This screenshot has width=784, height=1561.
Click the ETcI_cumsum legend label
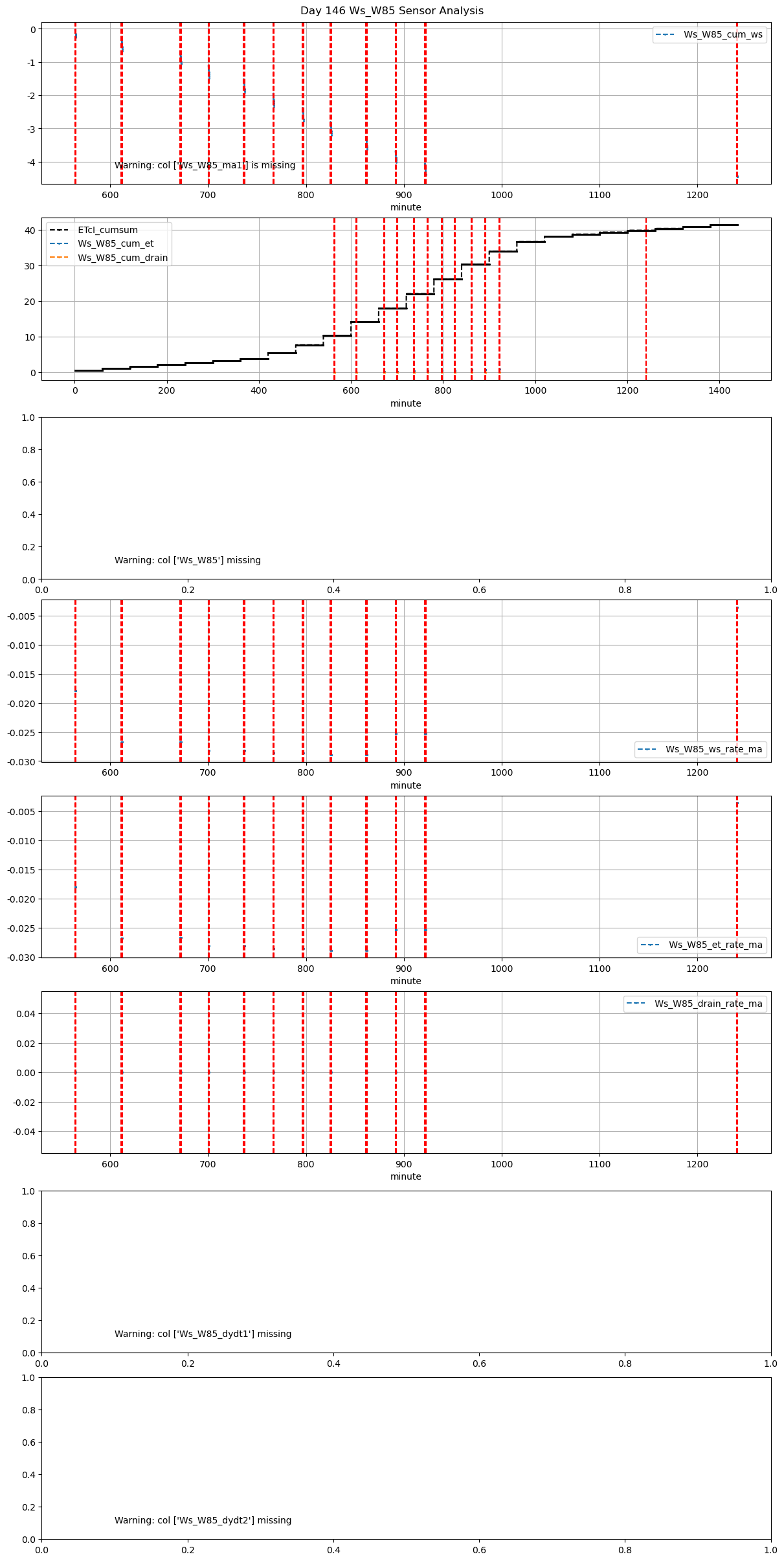coord(107,230)
